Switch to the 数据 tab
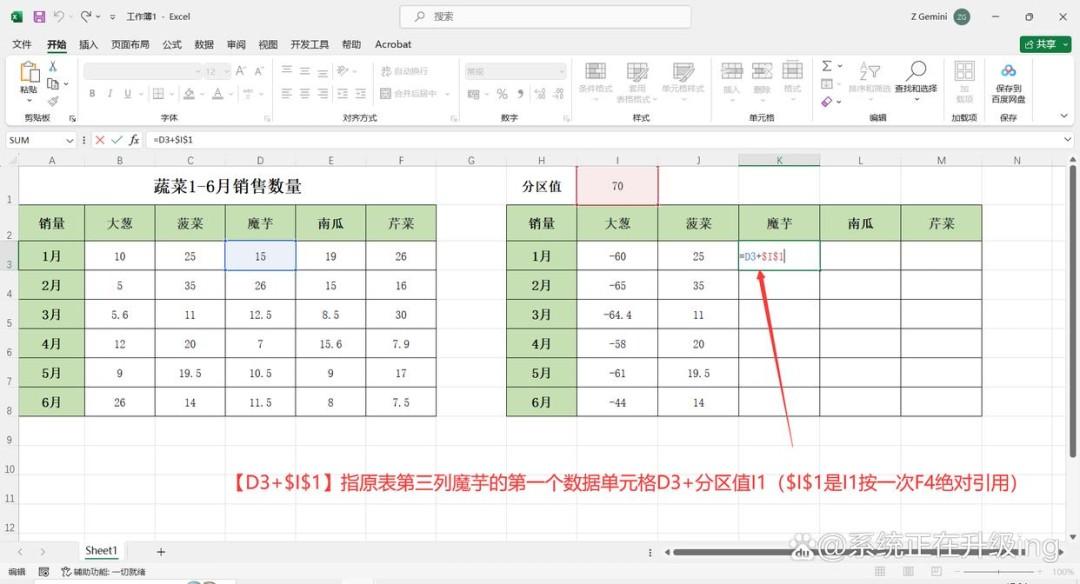 pos(204,44)
